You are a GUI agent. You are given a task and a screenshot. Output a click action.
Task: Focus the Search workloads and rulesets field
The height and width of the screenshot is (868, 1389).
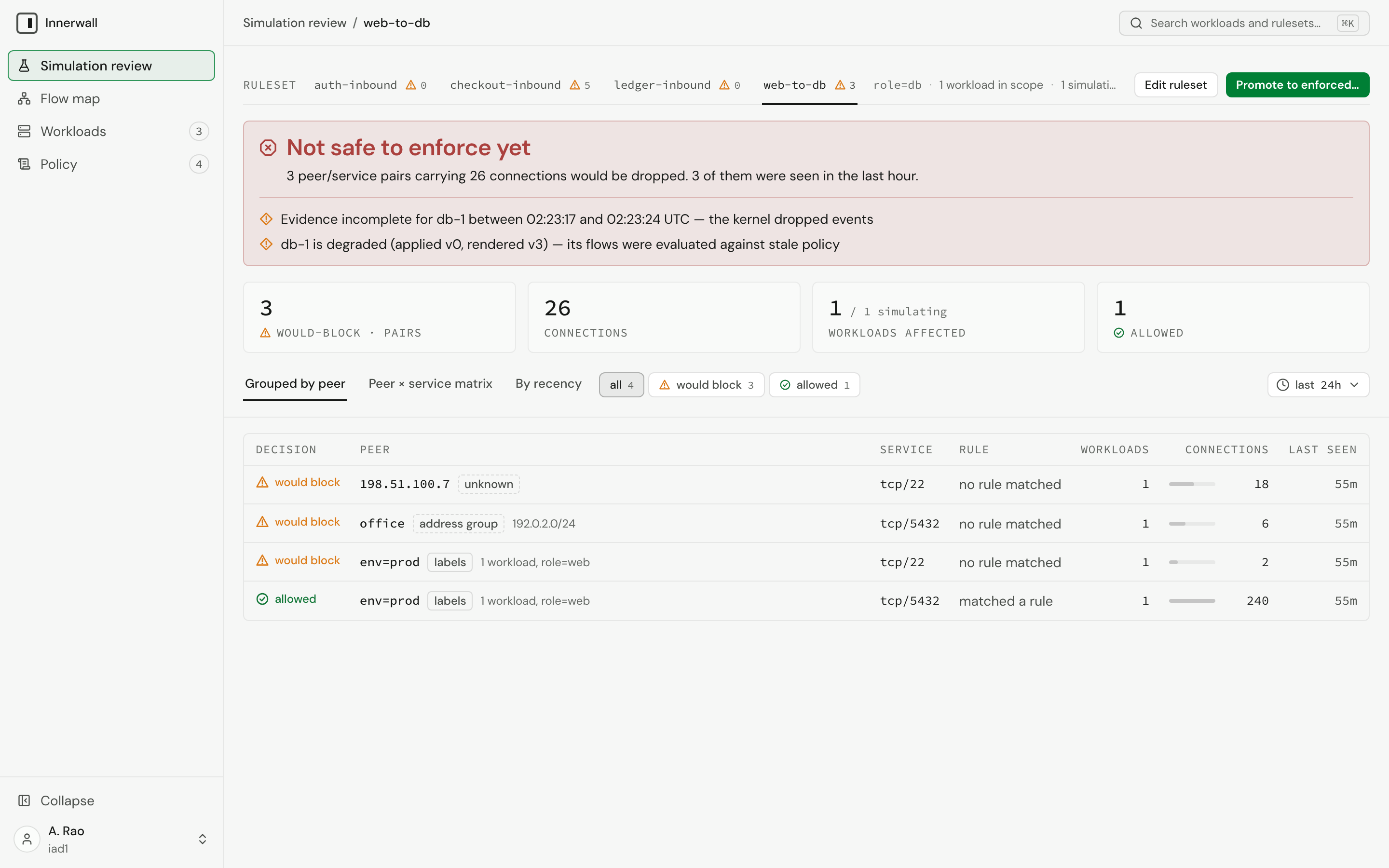point(1244,23)
